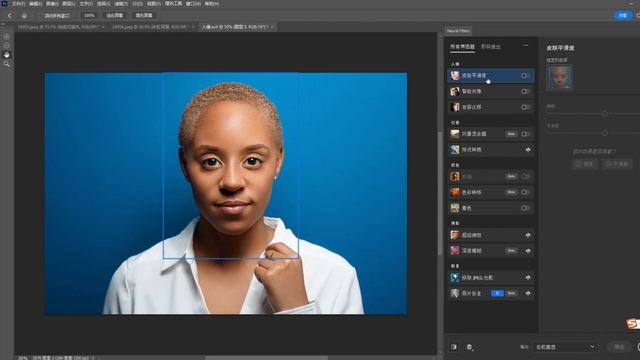This screenshot has height=360, width=640.
Task: Click the 100% zoom button
Action: [89, 16]
